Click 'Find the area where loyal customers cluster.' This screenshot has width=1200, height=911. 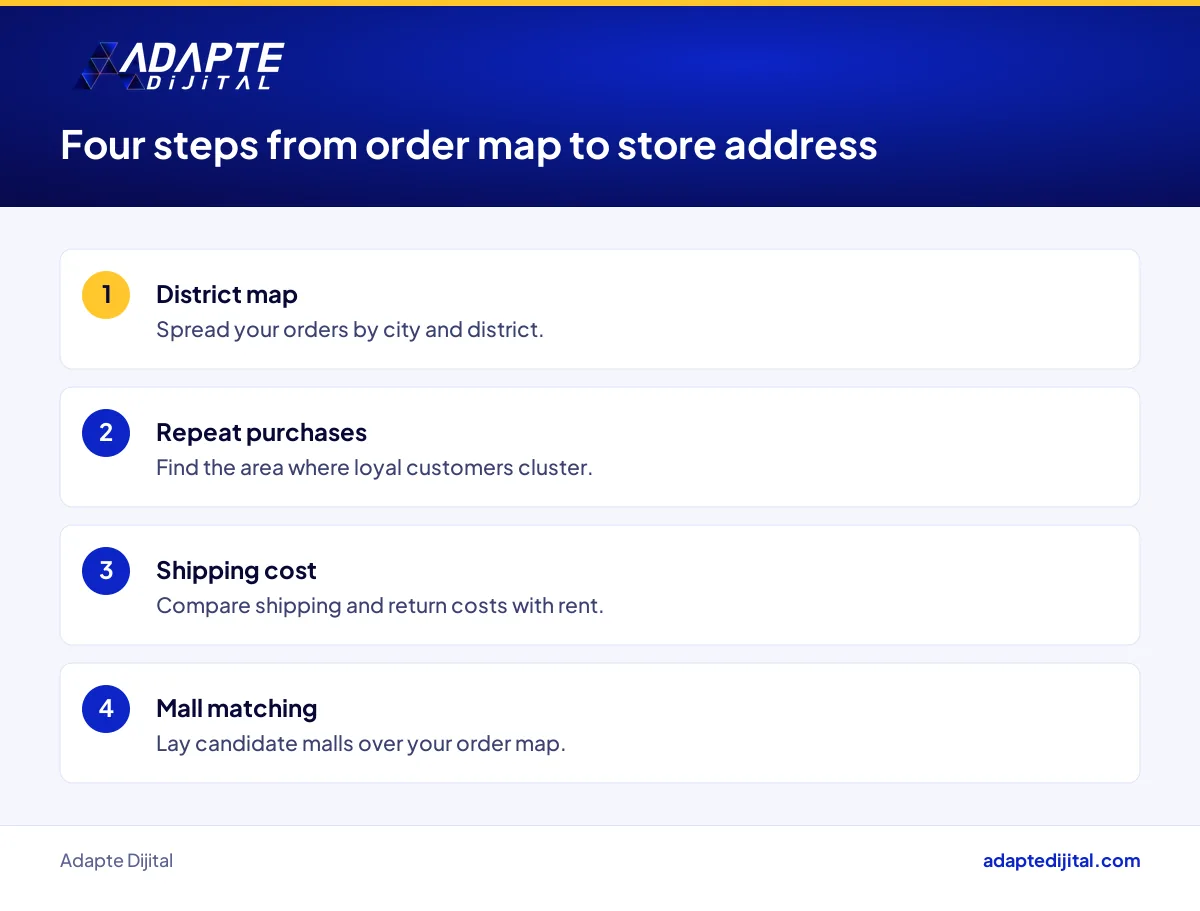pos(374,468)
